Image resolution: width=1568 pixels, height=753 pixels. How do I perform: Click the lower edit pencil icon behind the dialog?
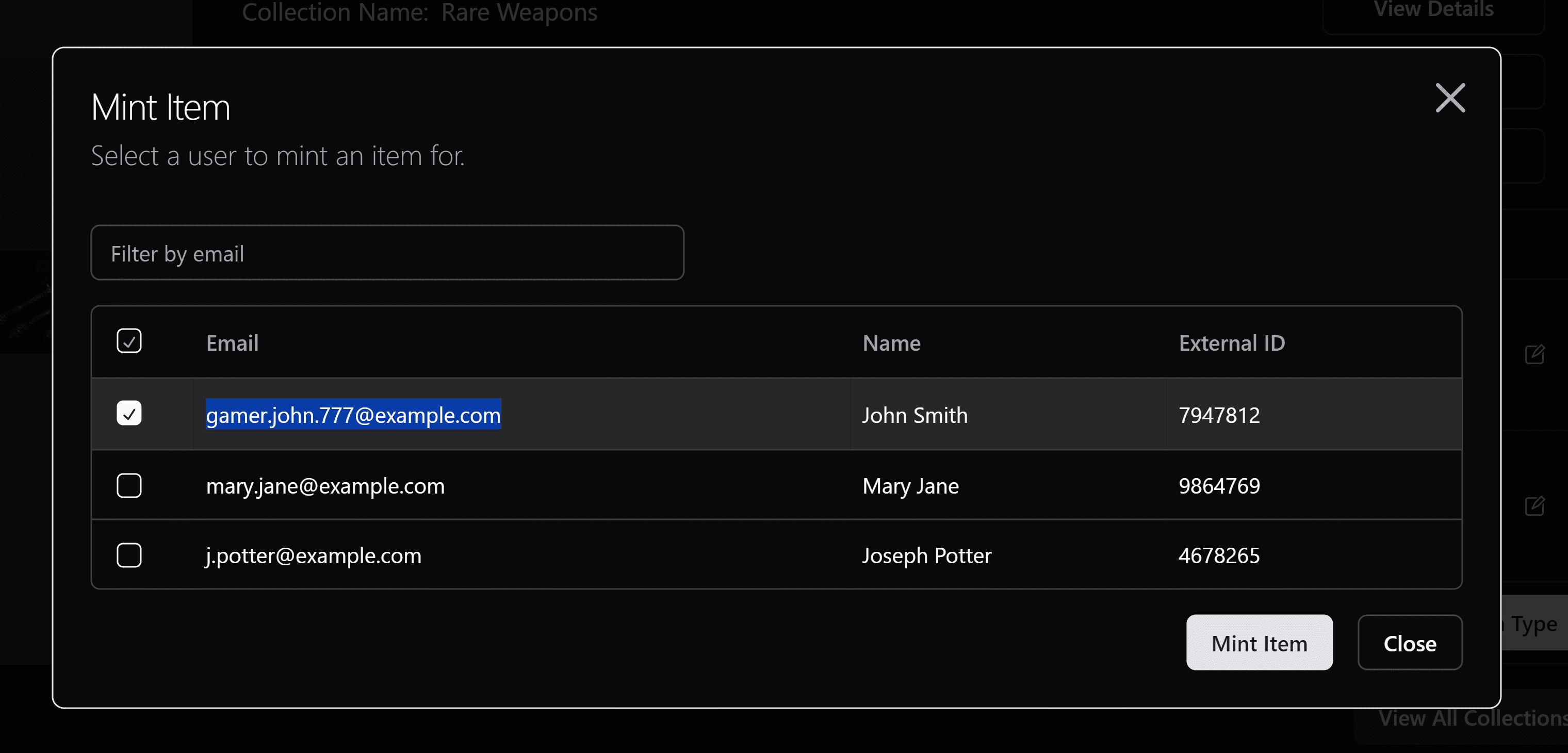click(x=1534, y=506)
